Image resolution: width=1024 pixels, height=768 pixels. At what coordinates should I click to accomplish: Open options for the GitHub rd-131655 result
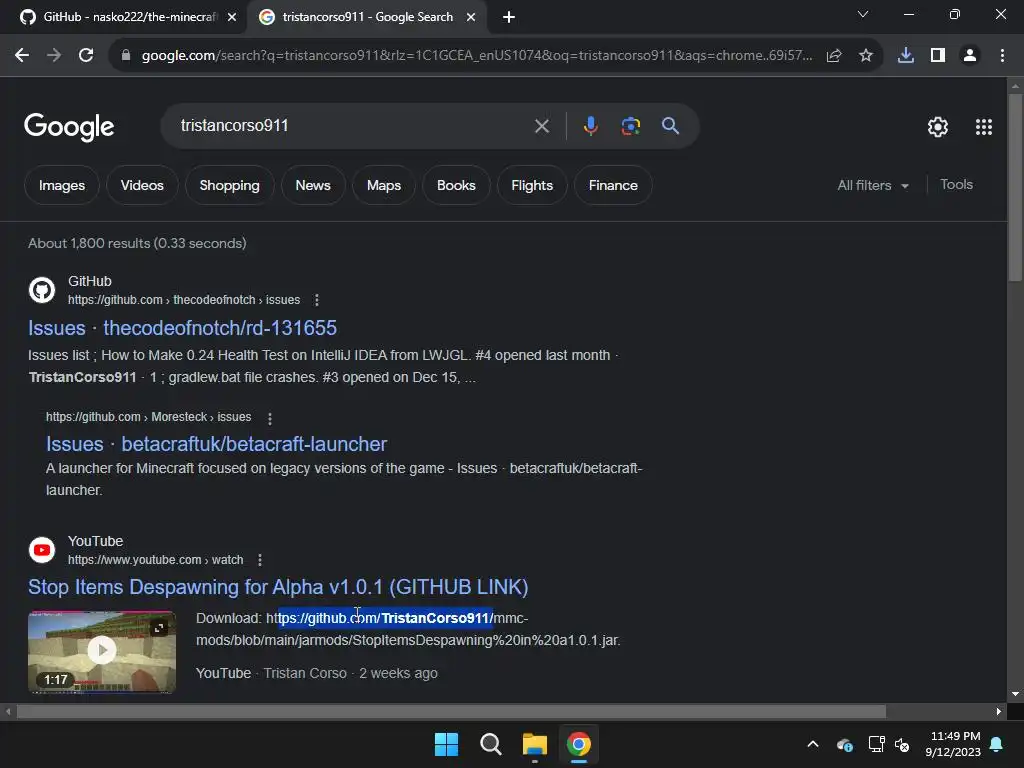(317, 300)
